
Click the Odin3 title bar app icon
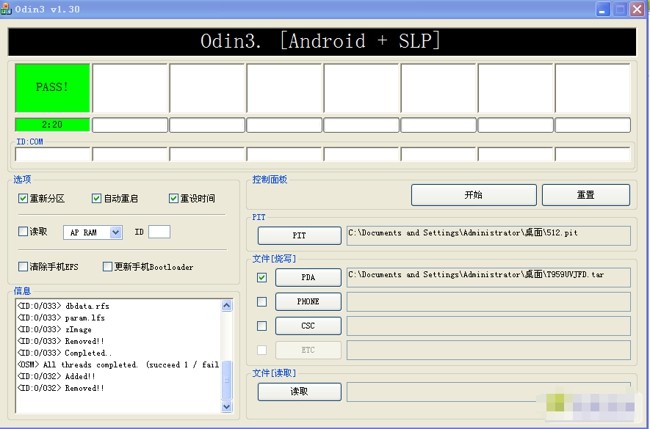point(8,9)
